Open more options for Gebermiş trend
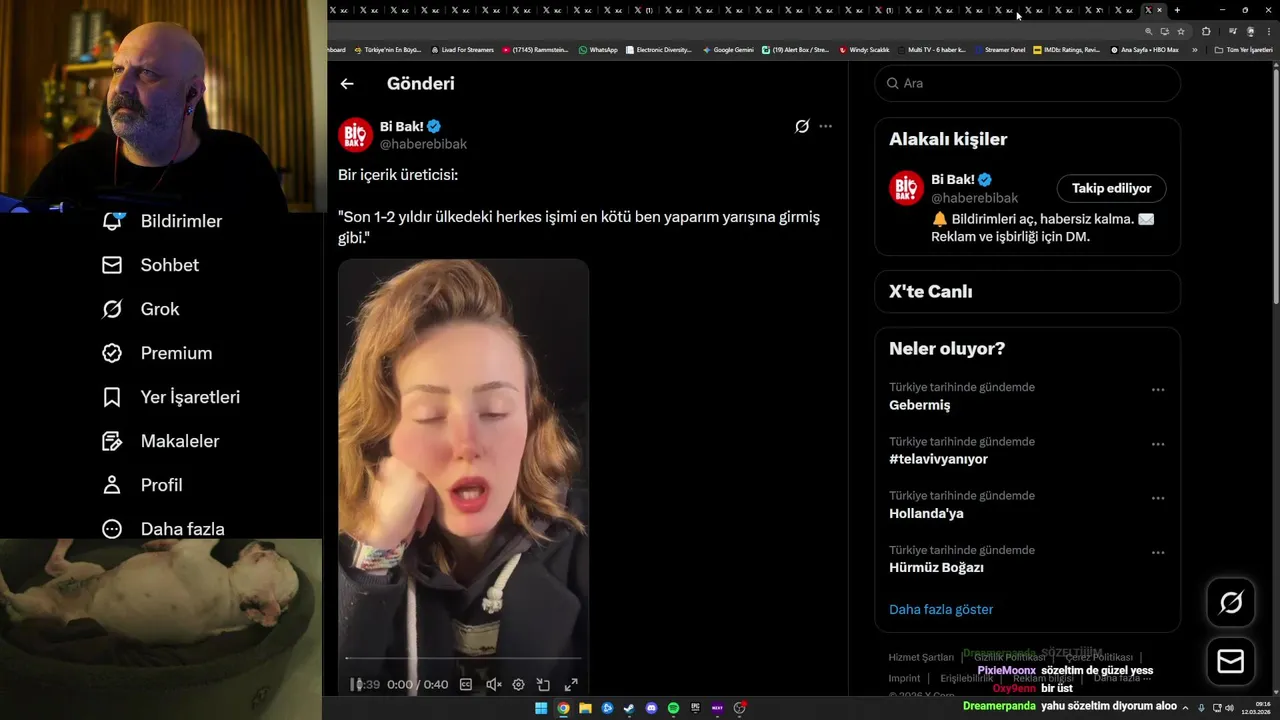 coord(1158,390)
